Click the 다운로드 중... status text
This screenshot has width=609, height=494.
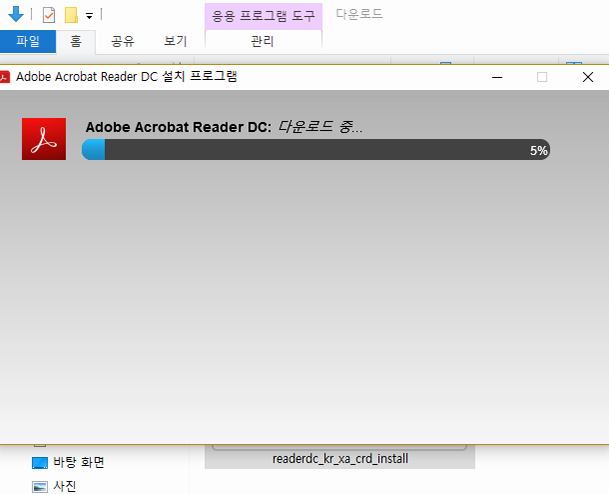320,127
